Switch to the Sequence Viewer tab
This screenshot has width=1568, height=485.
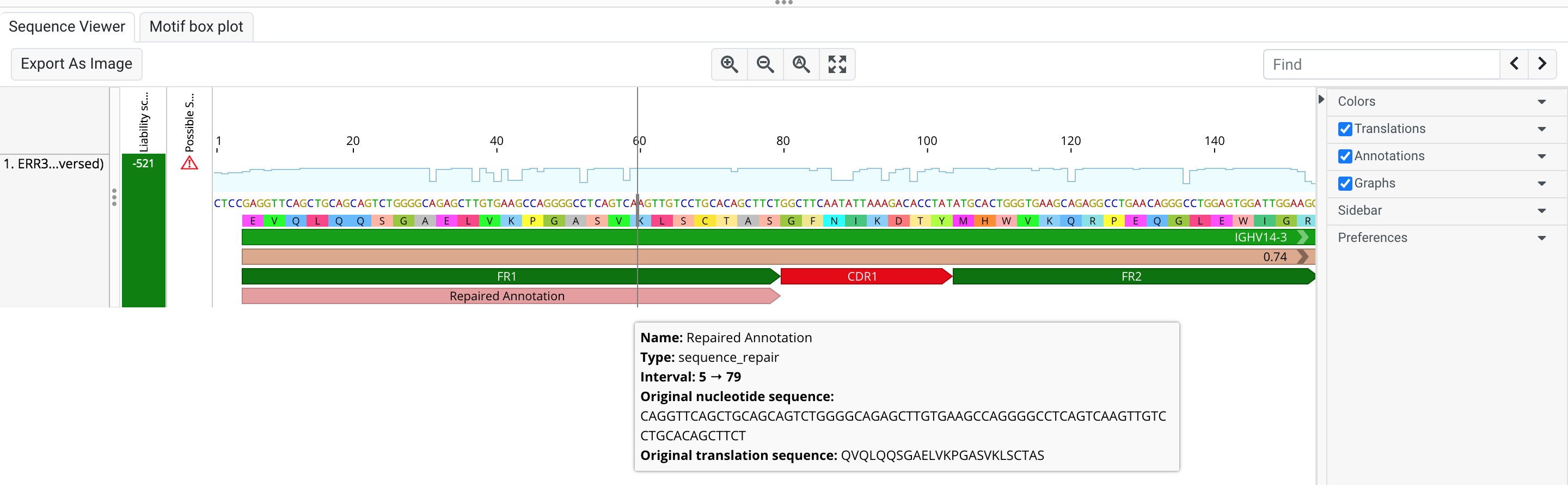[67, 27]
